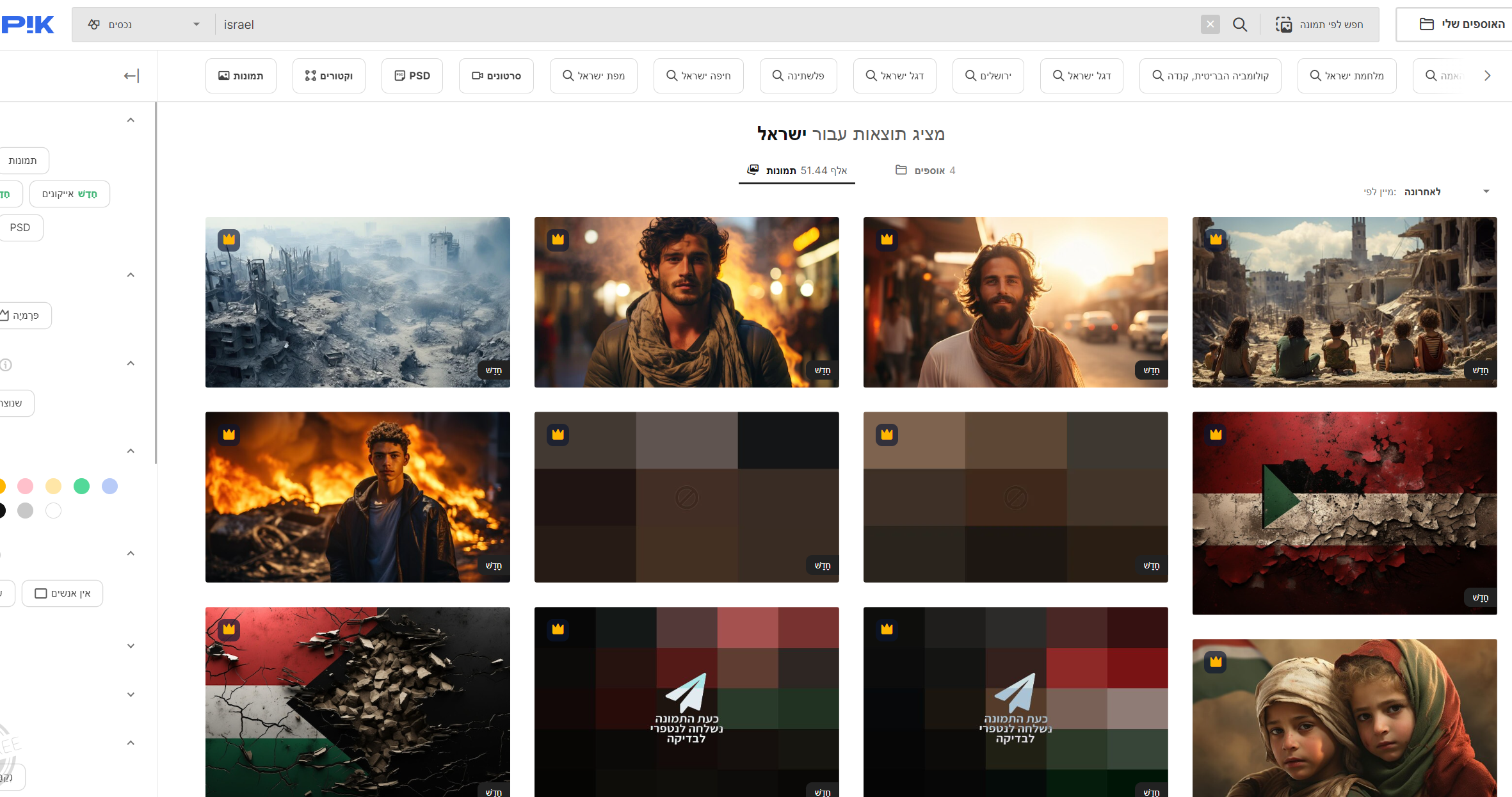This screenshot has width=1512, height=797.
Task: Click the search magnifier icon in search bar
Action: click(1239, 24)
